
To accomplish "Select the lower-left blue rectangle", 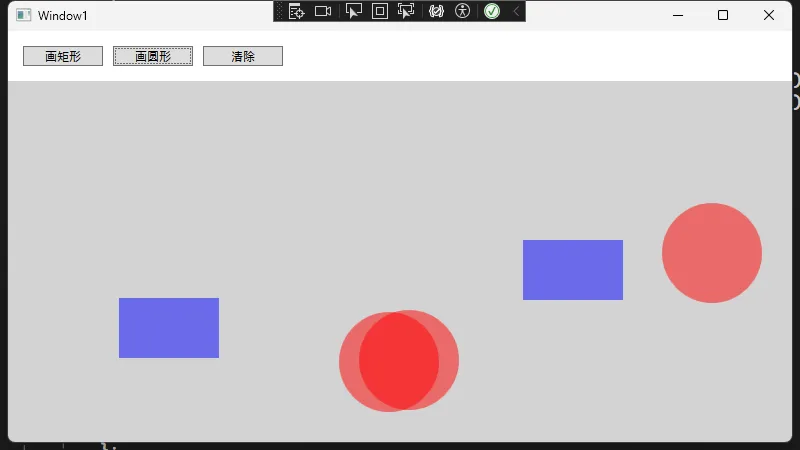I will click(x=169, y=328).
